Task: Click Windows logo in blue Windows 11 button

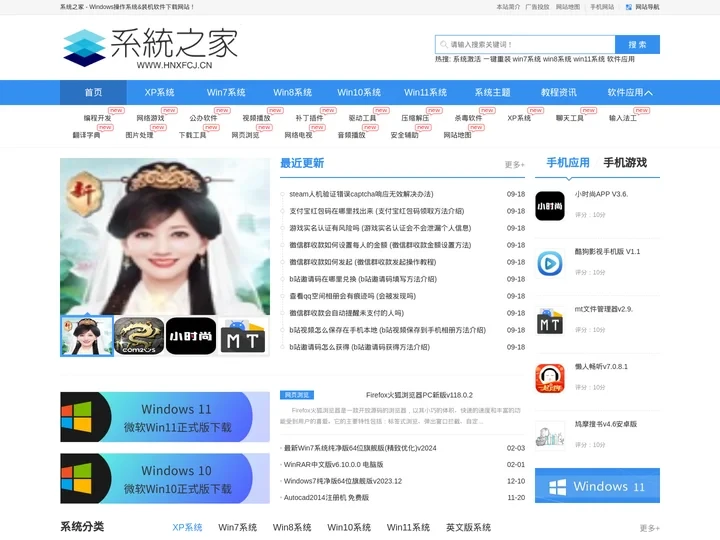Action: pyautogui.click(x=557, y=487)
